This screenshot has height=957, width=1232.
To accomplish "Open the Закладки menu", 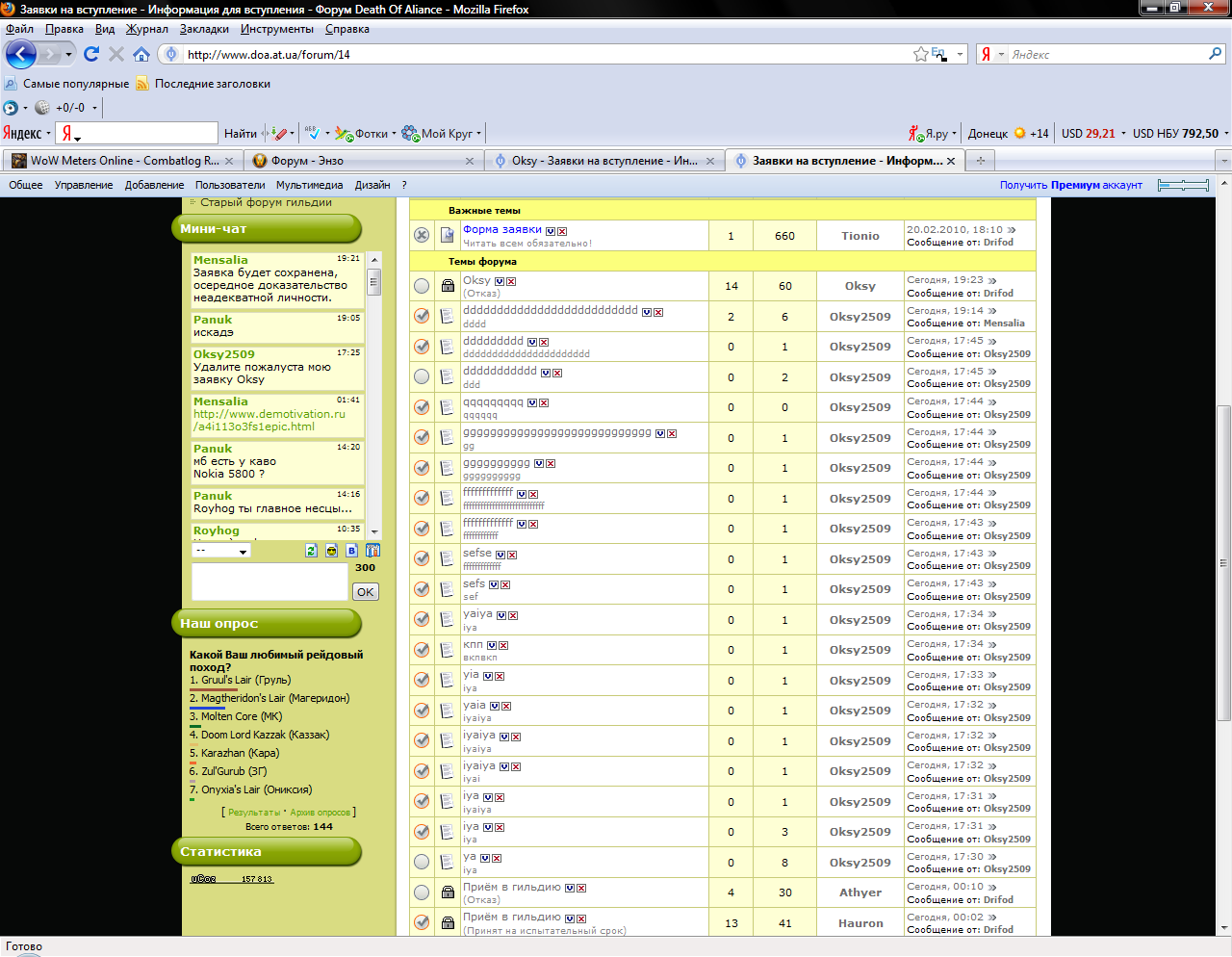I will coord(204,29).
